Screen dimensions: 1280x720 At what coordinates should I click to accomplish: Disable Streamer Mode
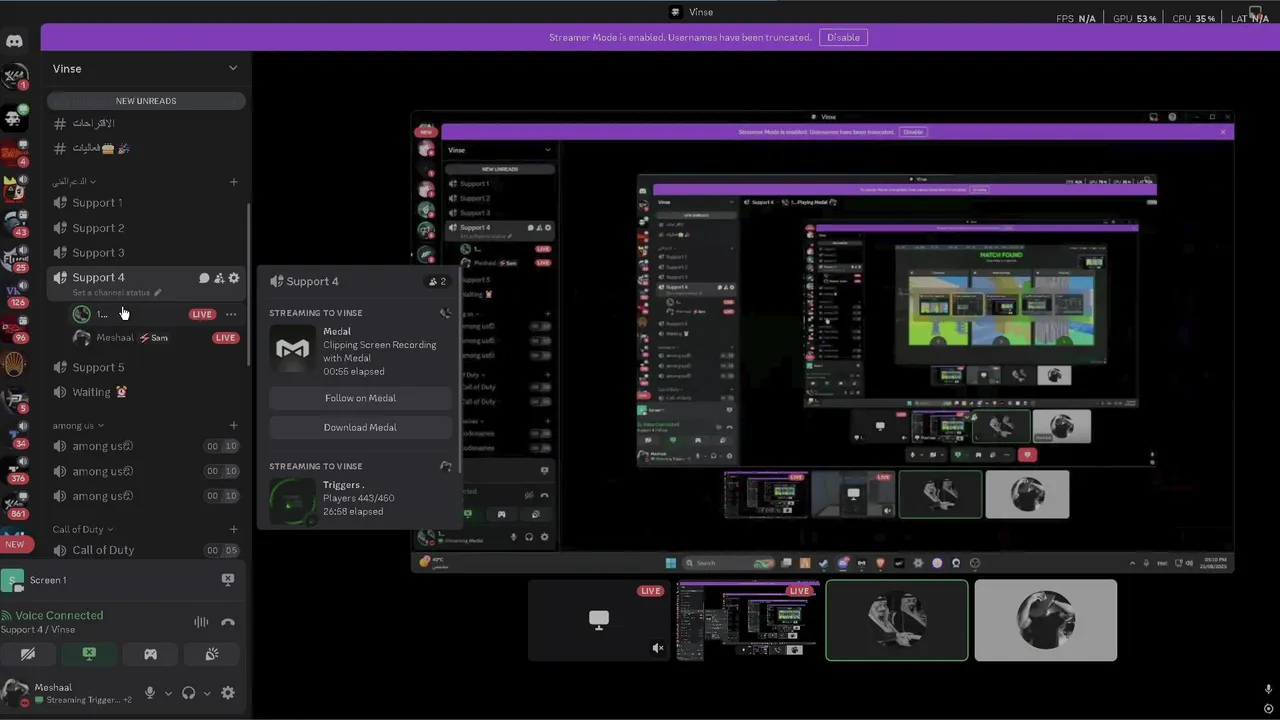tap(843, 37)
